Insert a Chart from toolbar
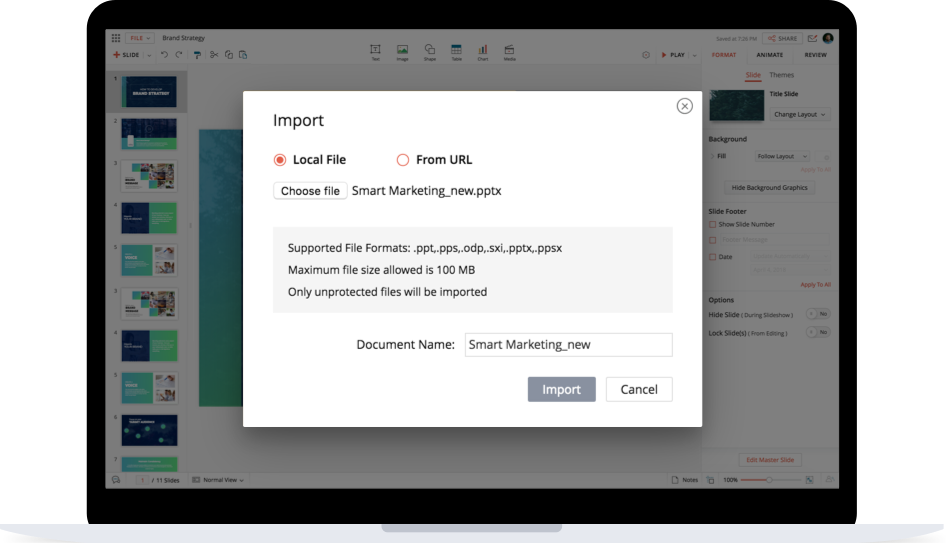This screenshot has height=543, width=946. [483, 52]
